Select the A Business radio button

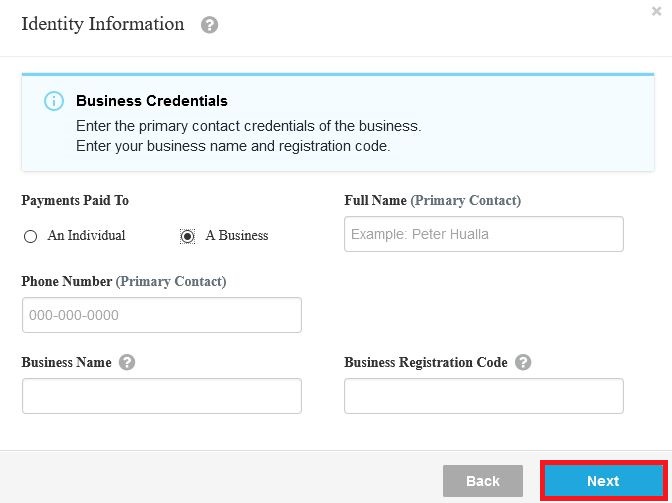(x=187, y=236)
